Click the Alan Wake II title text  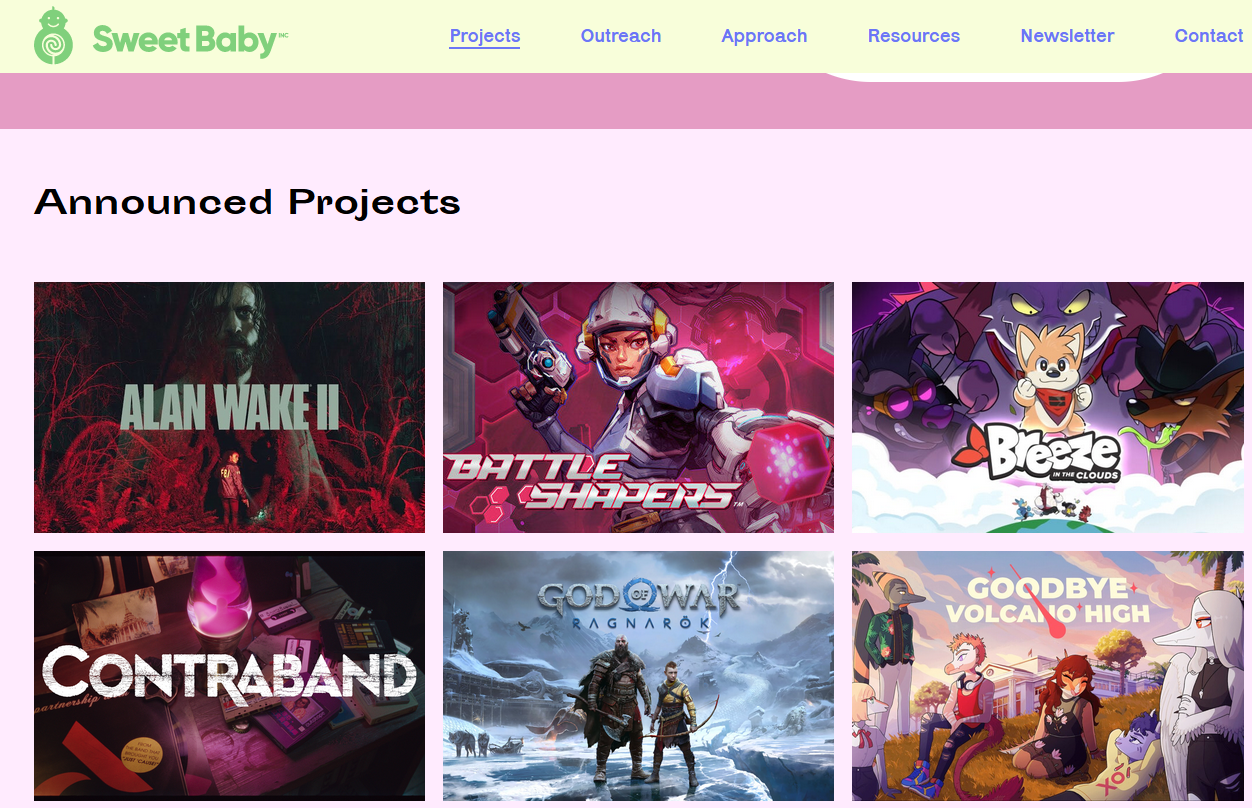(229, 408)
